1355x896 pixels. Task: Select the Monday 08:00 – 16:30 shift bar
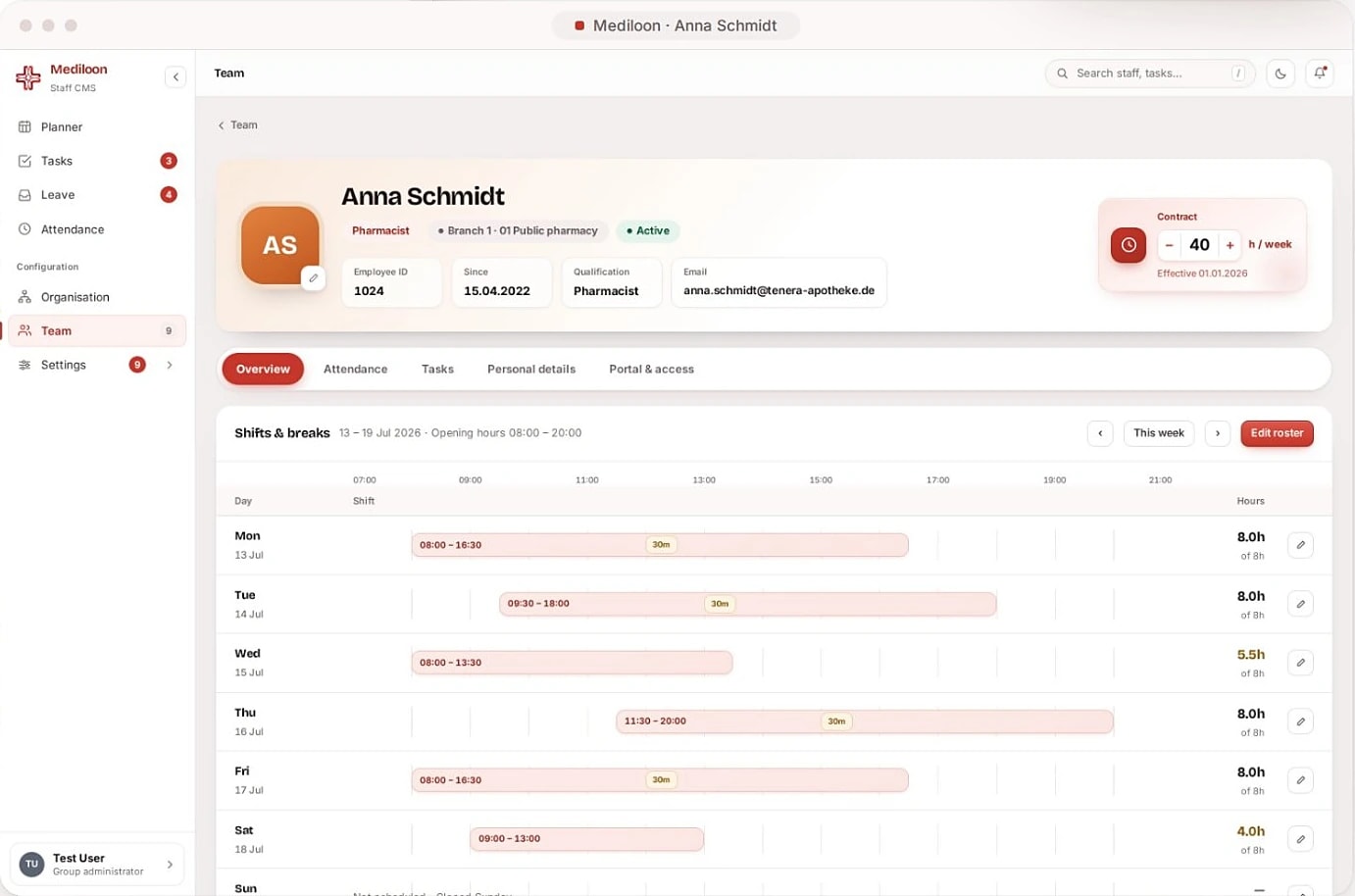tap(660, 545)
